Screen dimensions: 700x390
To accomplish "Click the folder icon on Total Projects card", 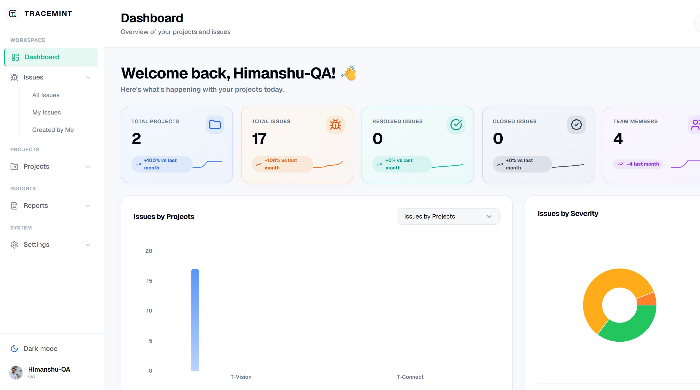I will 215,124.
